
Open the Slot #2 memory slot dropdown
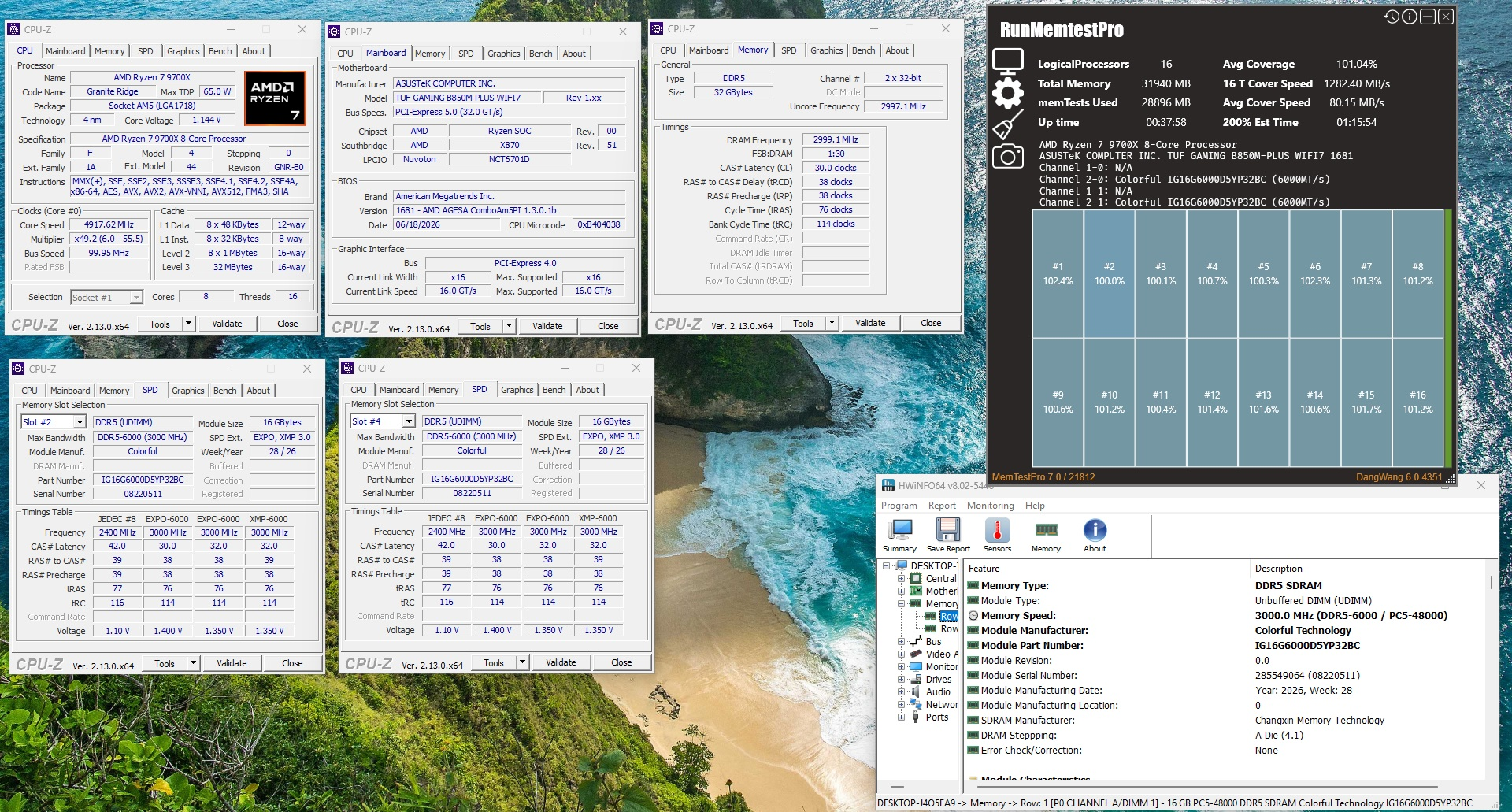[x=79, y=422]
